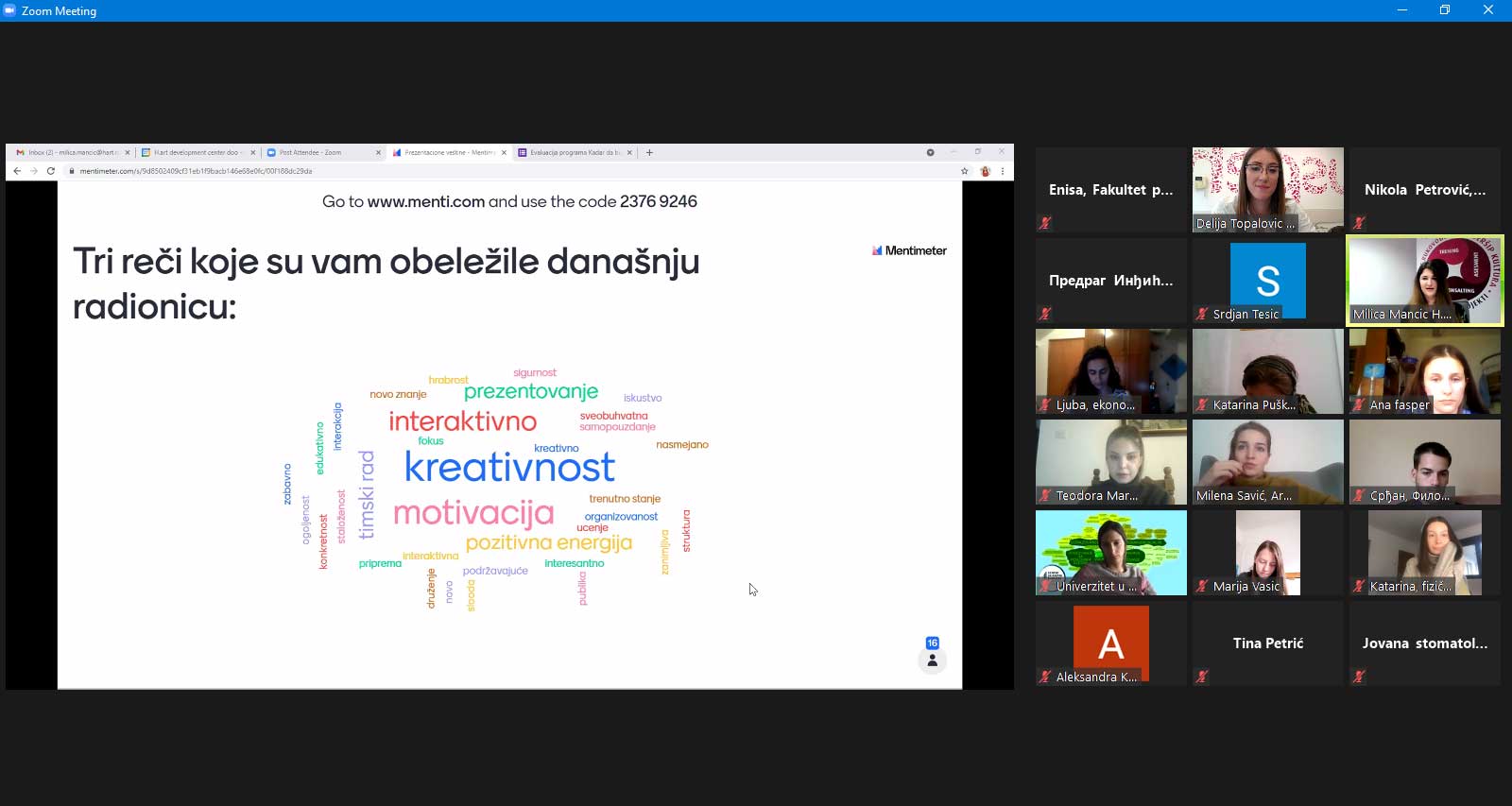This screenshot has height=806, width=1512.
Task: Click the browser reload icon
Action: pyautogui.click(x=51, y=171)
